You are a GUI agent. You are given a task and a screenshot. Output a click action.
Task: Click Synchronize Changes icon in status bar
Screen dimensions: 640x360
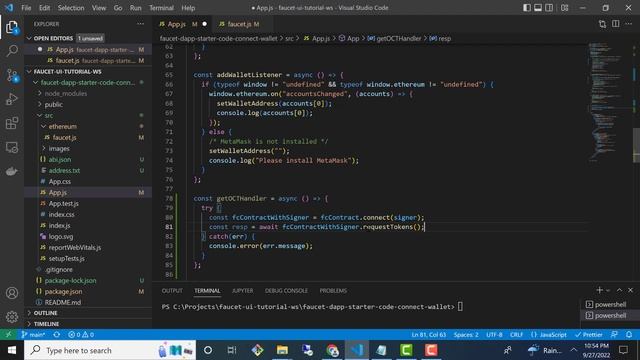click(x=57, y=334)
